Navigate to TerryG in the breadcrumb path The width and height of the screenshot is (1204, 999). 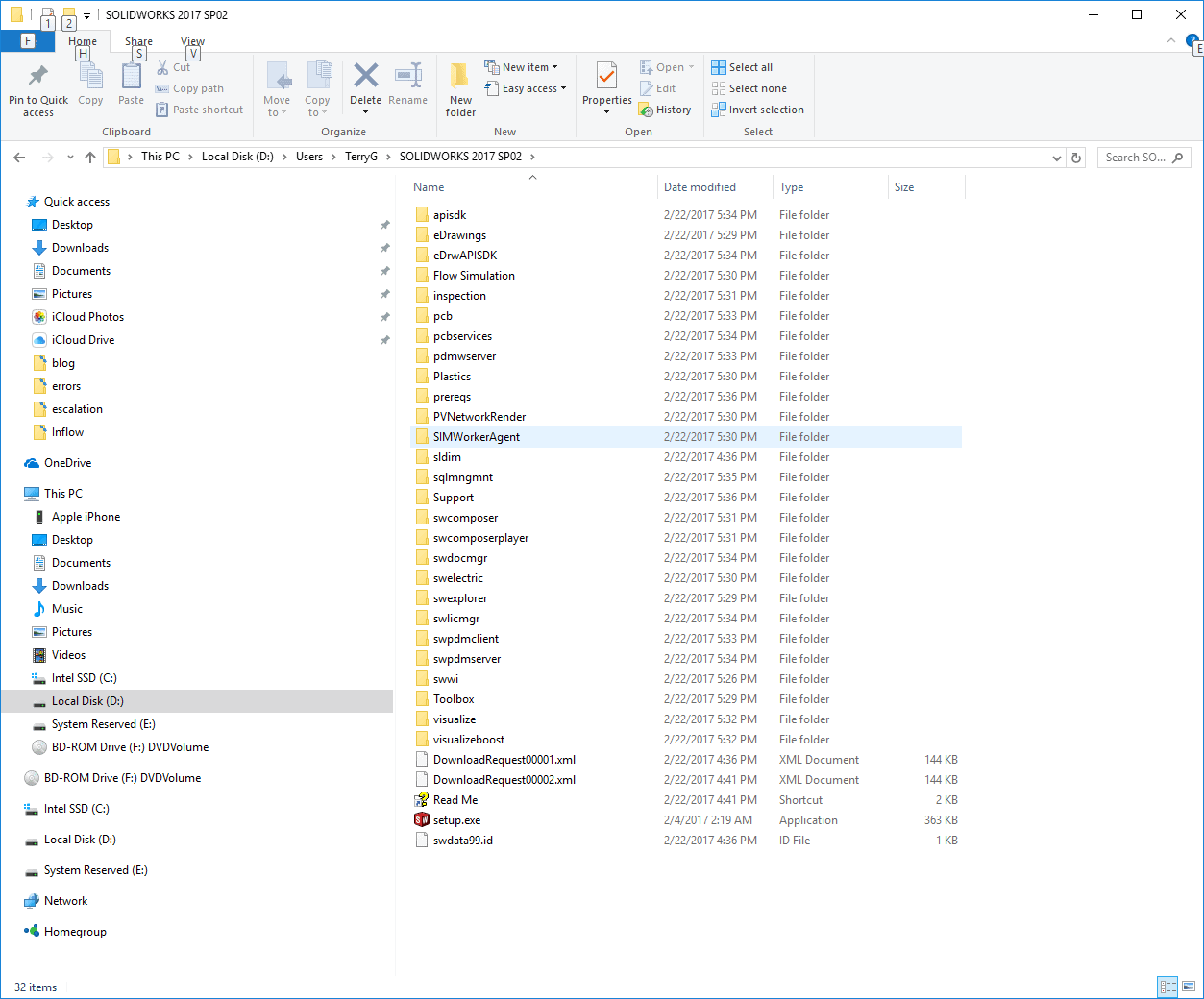pos(361,157)
